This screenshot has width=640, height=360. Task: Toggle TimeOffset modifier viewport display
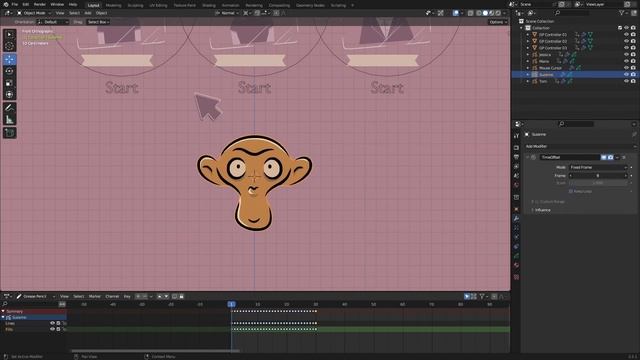point(604,157)
